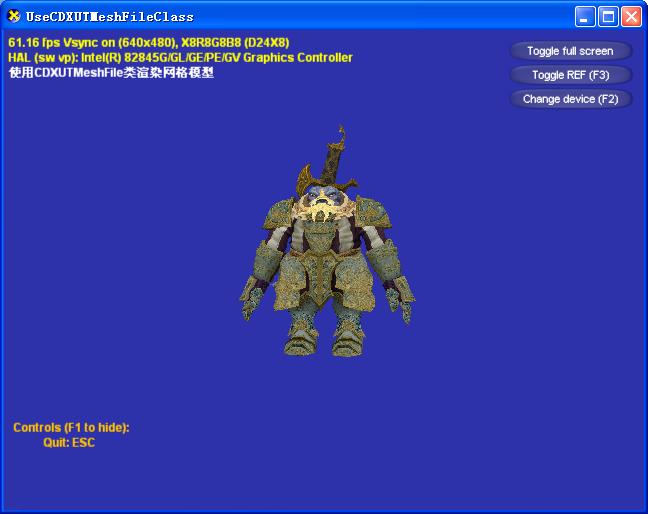Maximize the UseCDXUTMeshFileClass window
Image resolution: width=648 pixels, height=514 pixels.
pyautogui.click(x=608, y=17)
